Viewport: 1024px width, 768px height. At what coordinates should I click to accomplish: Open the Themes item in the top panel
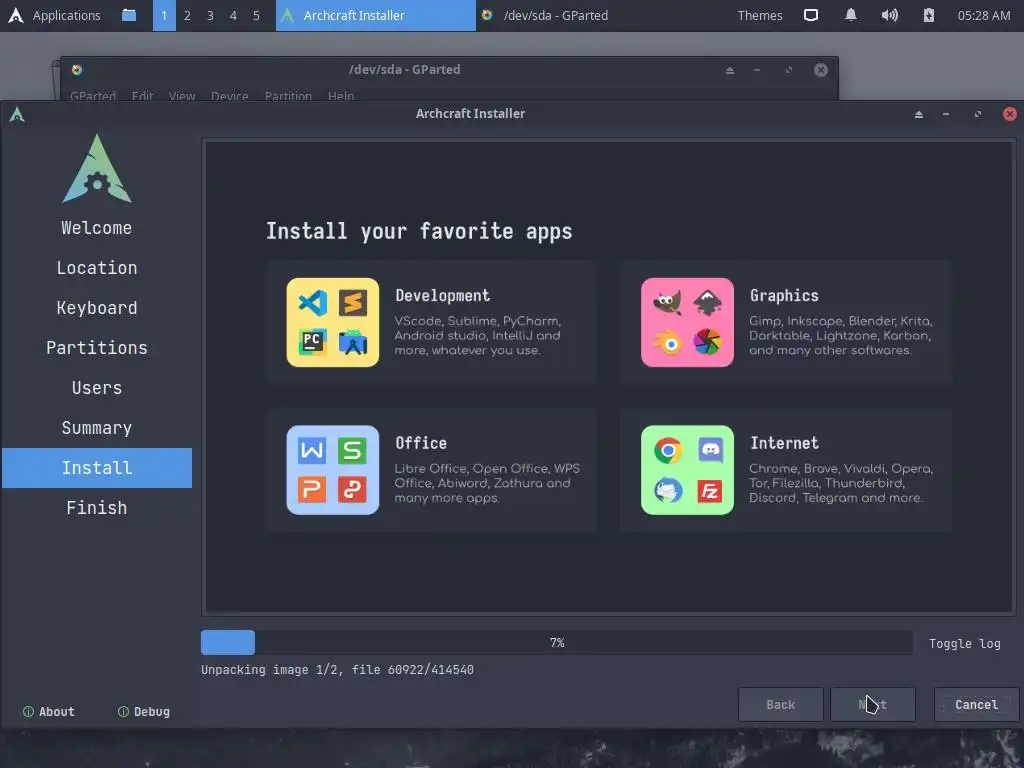pos(760,15)
